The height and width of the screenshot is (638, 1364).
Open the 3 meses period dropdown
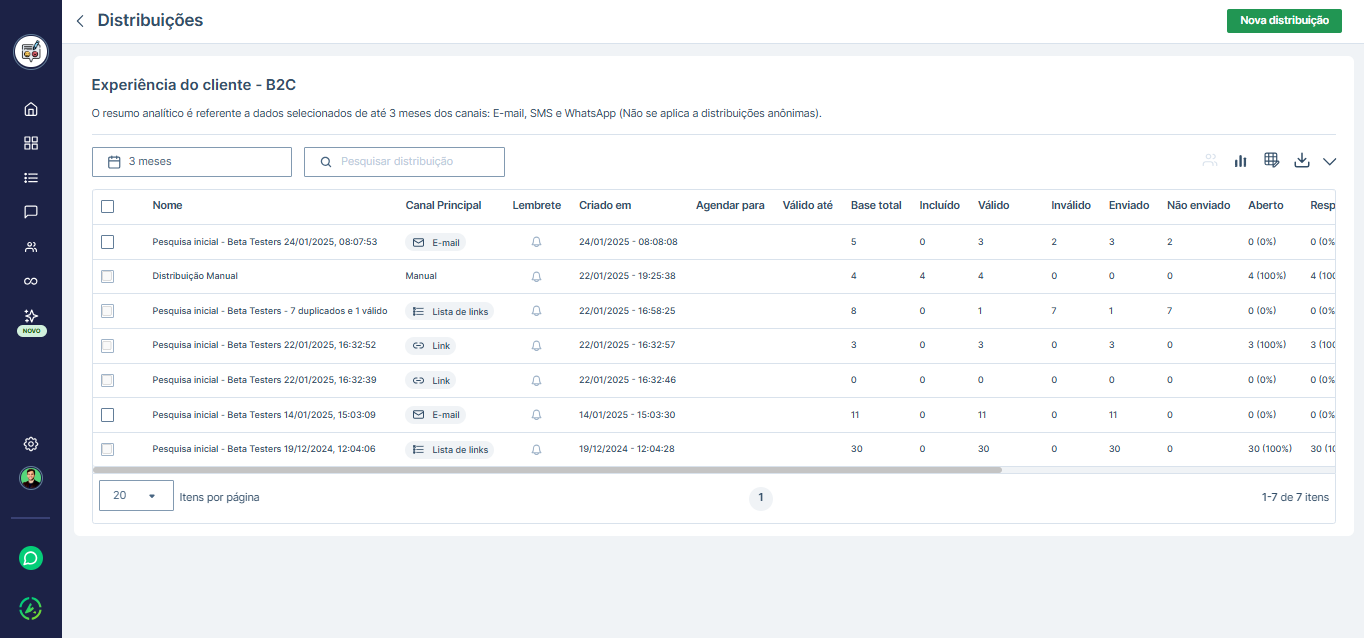click(x=192, y=162)
